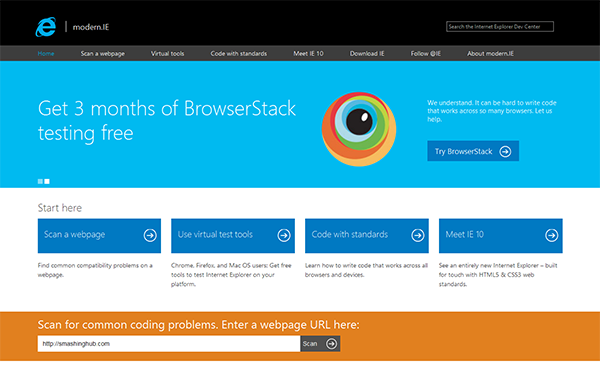
Task: Click 'Find common compatibility problems' description text
Action: click(x=95, y=270)
